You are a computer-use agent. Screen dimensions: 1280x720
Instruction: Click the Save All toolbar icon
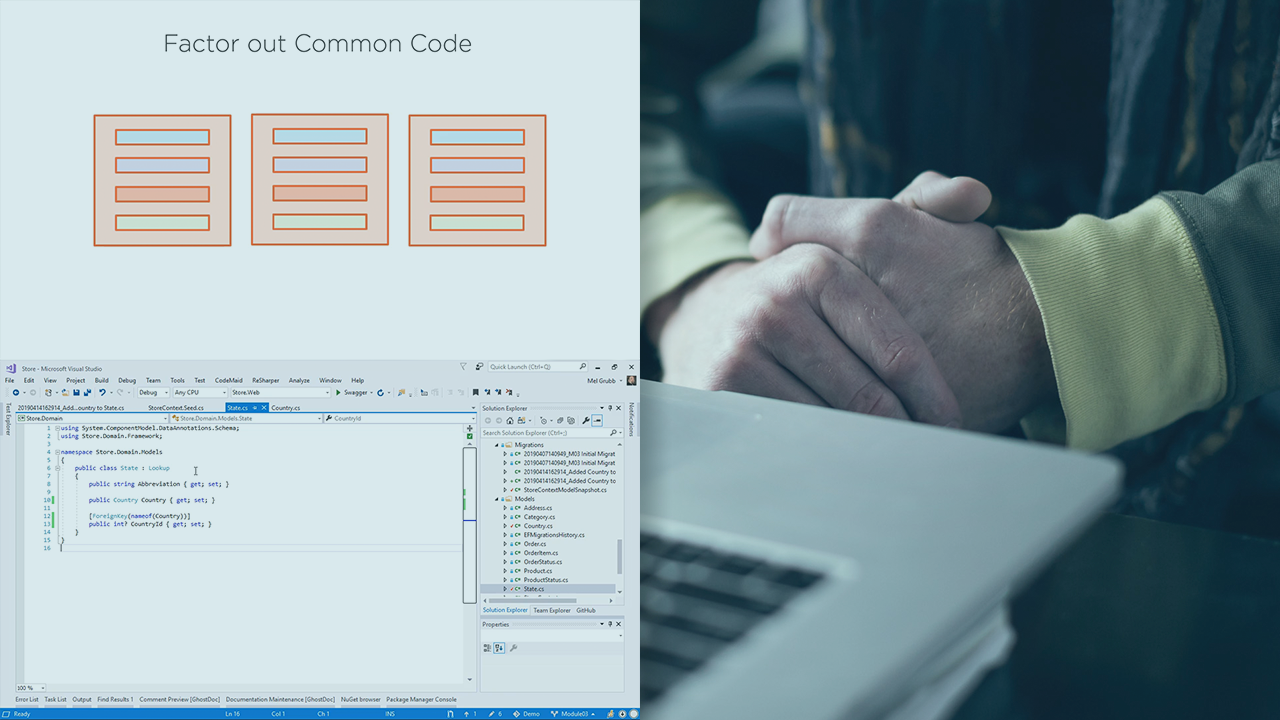click(88, 393)
